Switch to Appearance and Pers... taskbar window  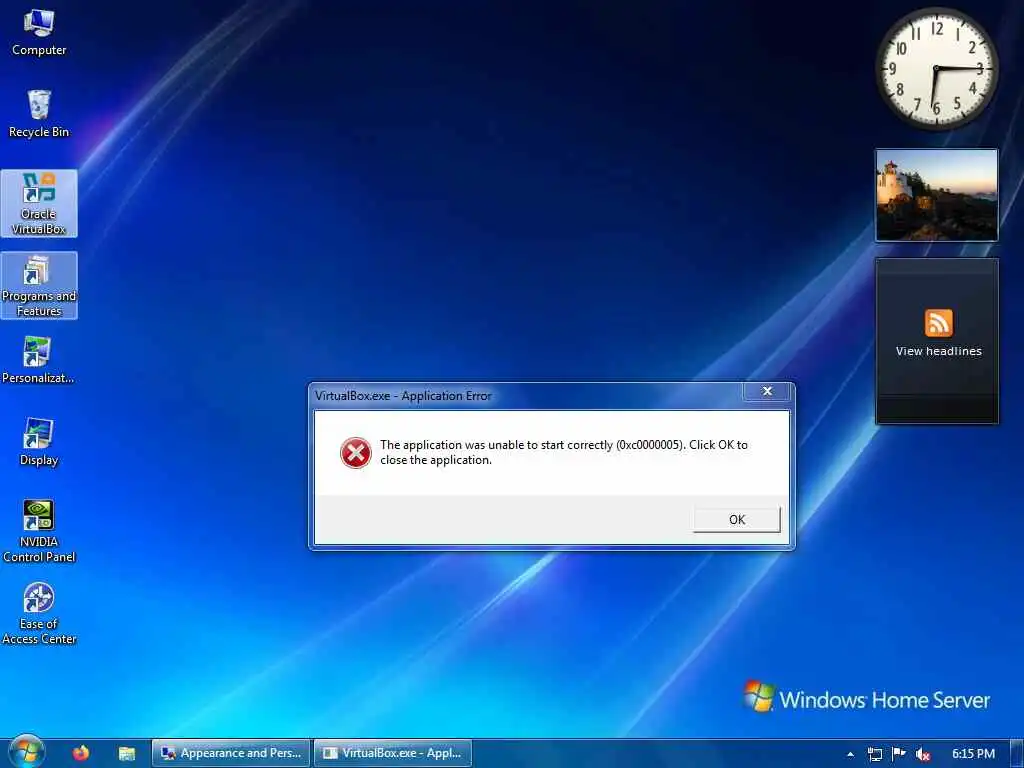[231, 753]
